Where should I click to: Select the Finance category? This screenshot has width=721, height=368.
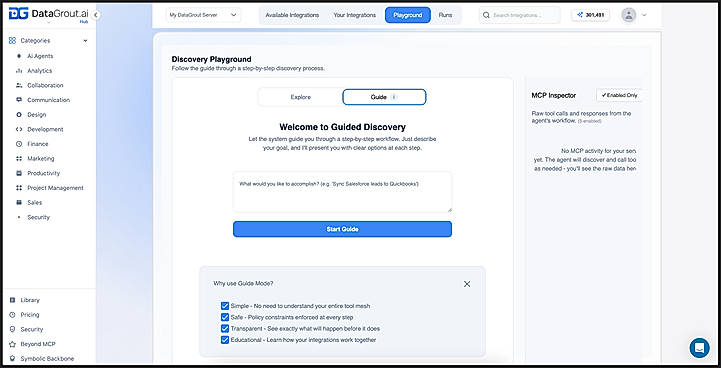pyautogui.click(x=38, y=144)
